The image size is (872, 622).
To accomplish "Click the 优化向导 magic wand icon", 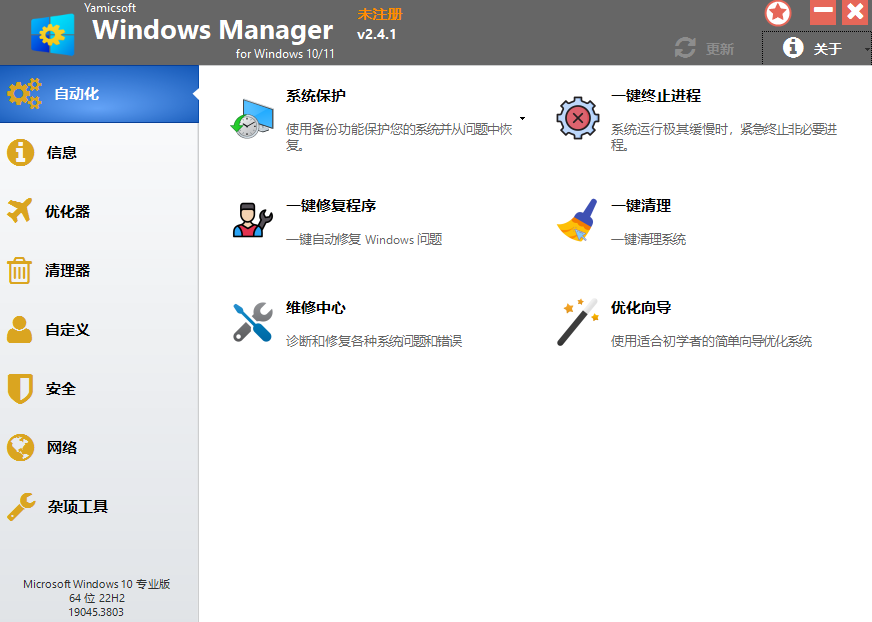I will [577, 322].
